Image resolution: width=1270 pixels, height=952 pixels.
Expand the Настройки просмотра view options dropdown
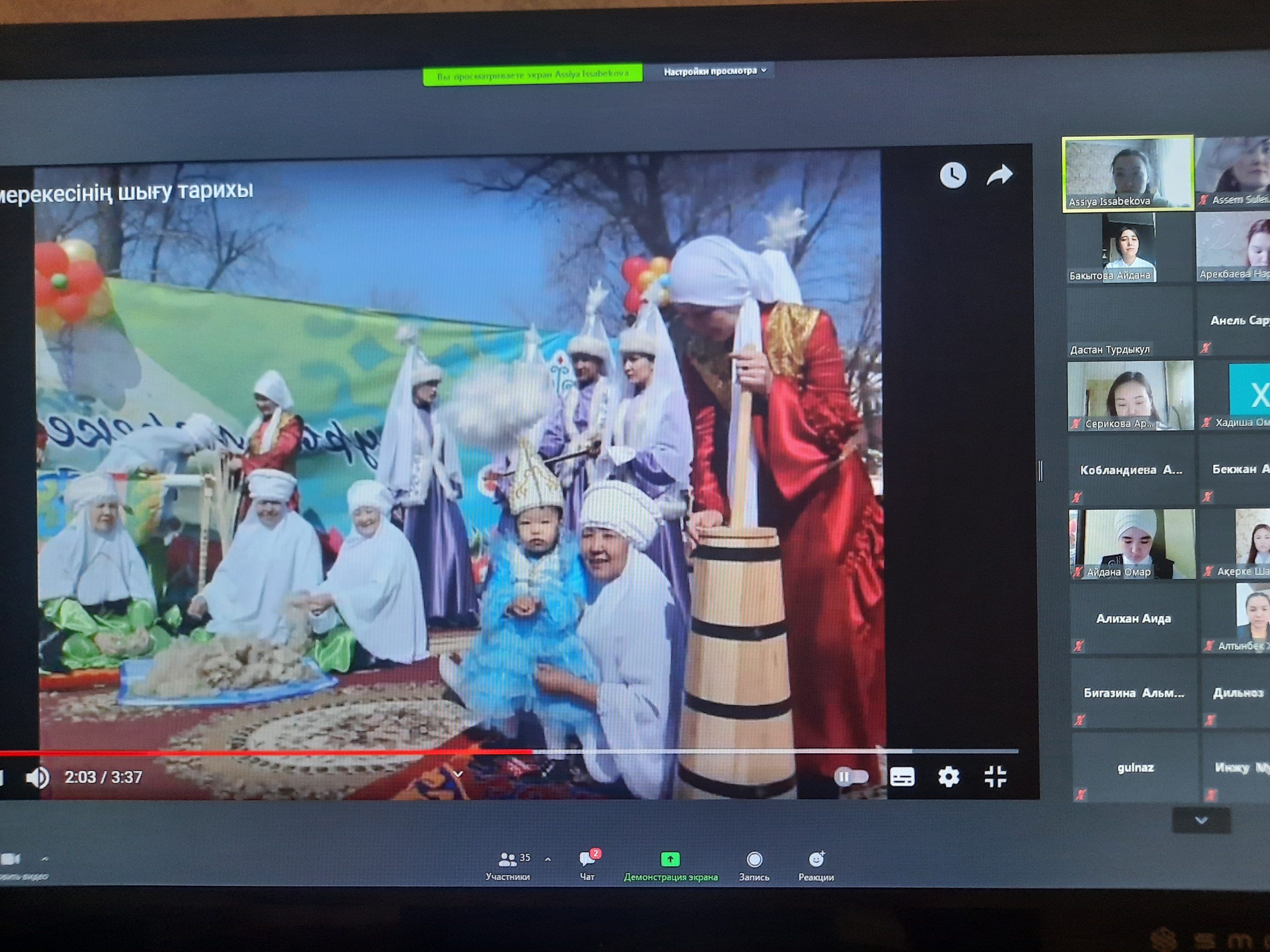coord(714,71)
